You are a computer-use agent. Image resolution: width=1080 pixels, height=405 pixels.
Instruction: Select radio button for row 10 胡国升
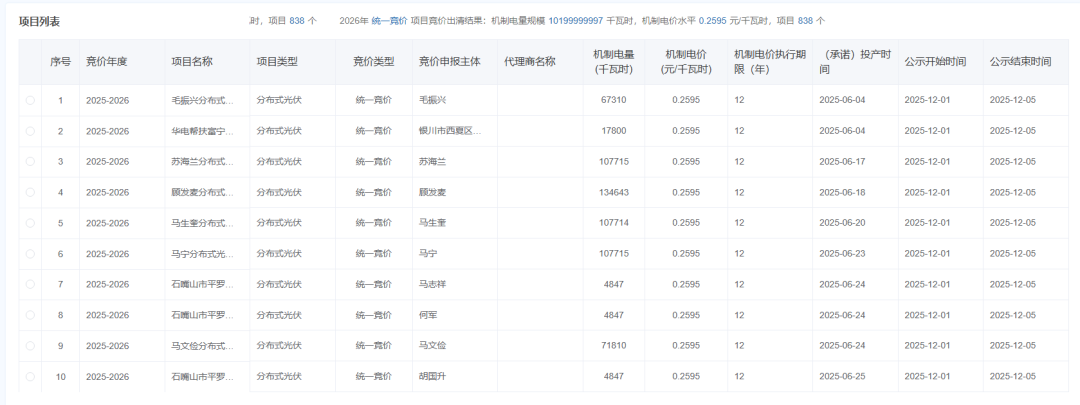(x=30, y=376)
